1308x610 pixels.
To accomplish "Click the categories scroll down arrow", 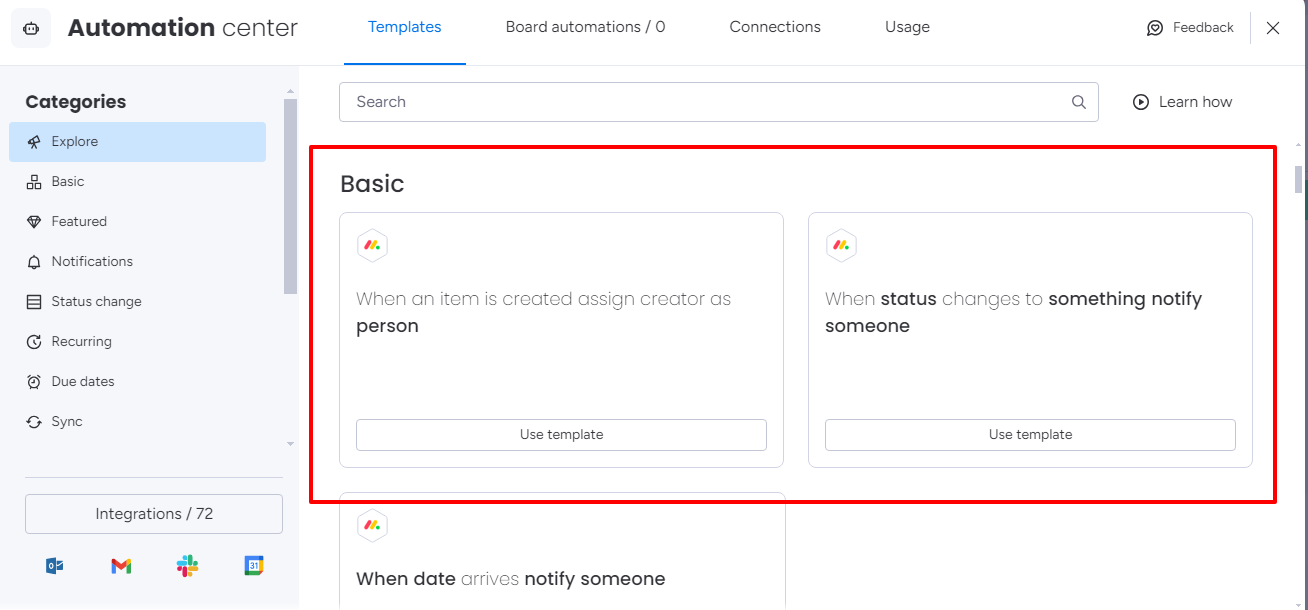I will pos(290,443).
